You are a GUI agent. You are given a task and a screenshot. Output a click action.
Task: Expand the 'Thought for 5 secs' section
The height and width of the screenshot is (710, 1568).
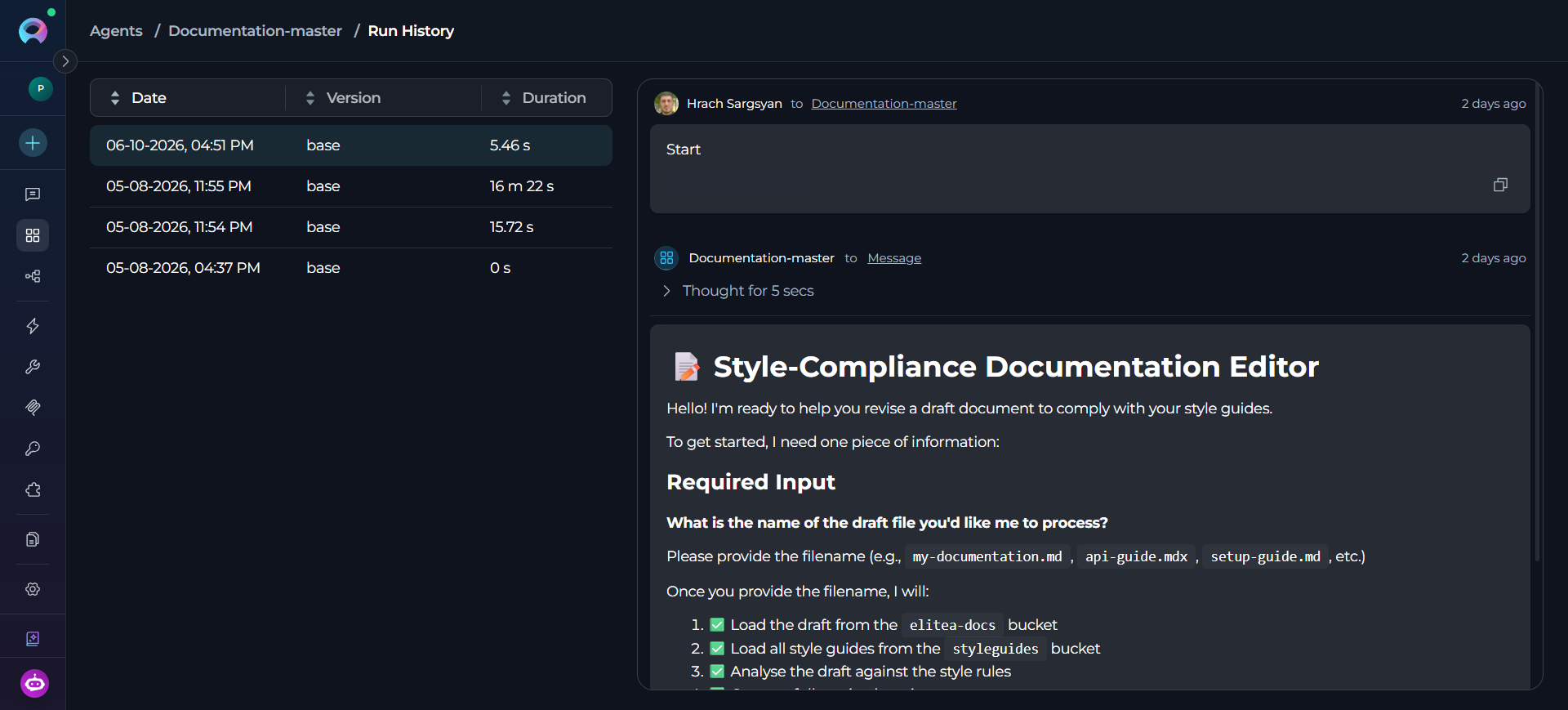[x=739, y=291]
